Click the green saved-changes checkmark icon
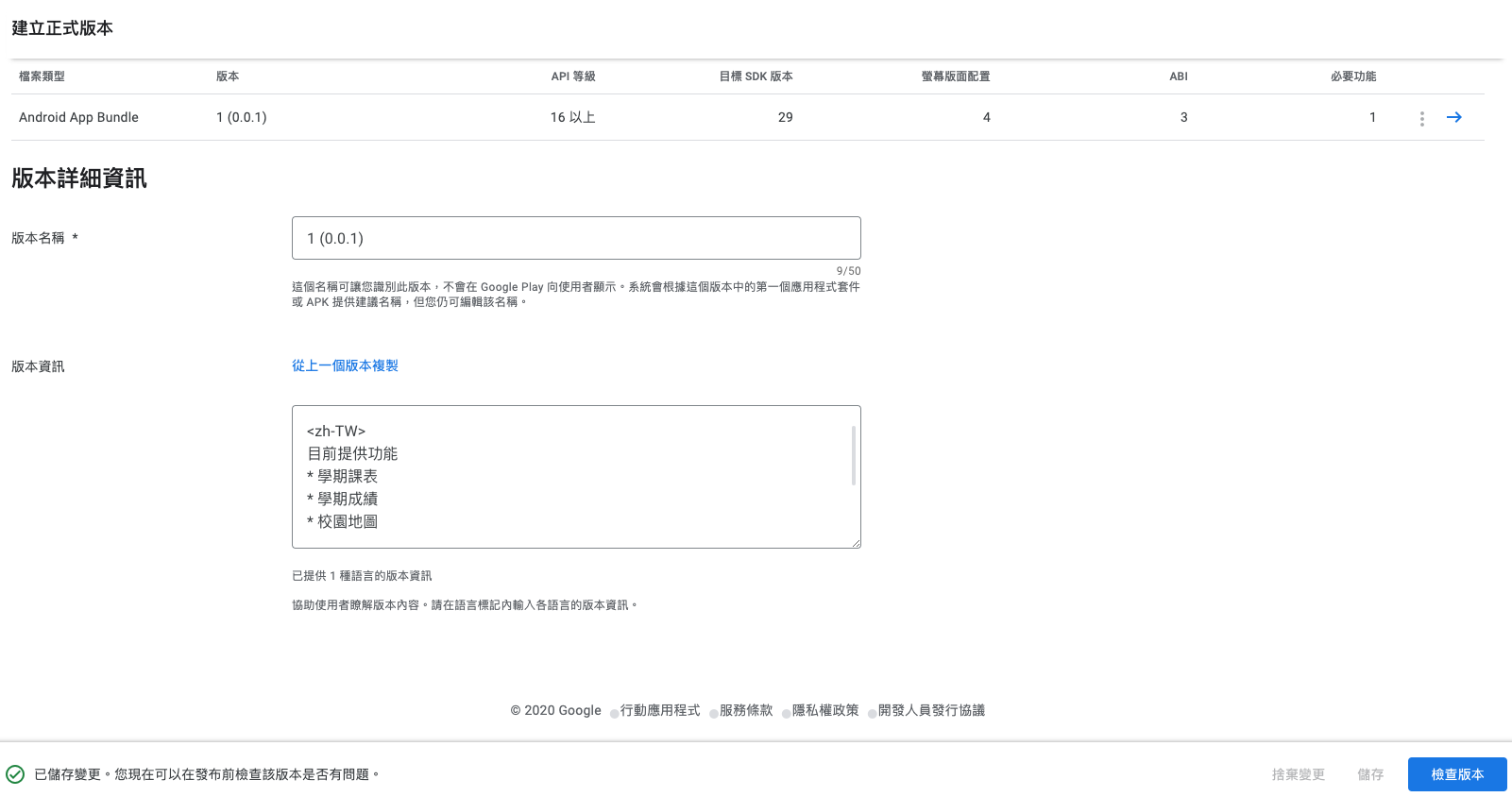The image size is (1512, 797). pos(15,774)
